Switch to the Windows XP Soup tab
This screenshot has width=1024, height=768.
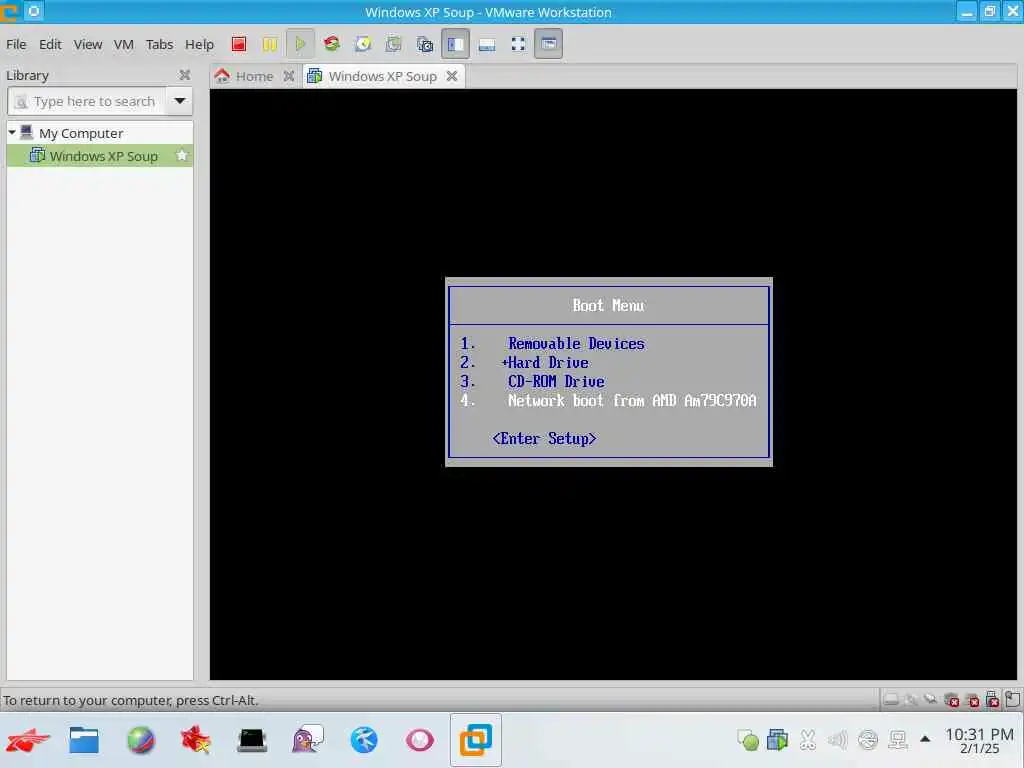pyautogui.click(x=382, y=76)
